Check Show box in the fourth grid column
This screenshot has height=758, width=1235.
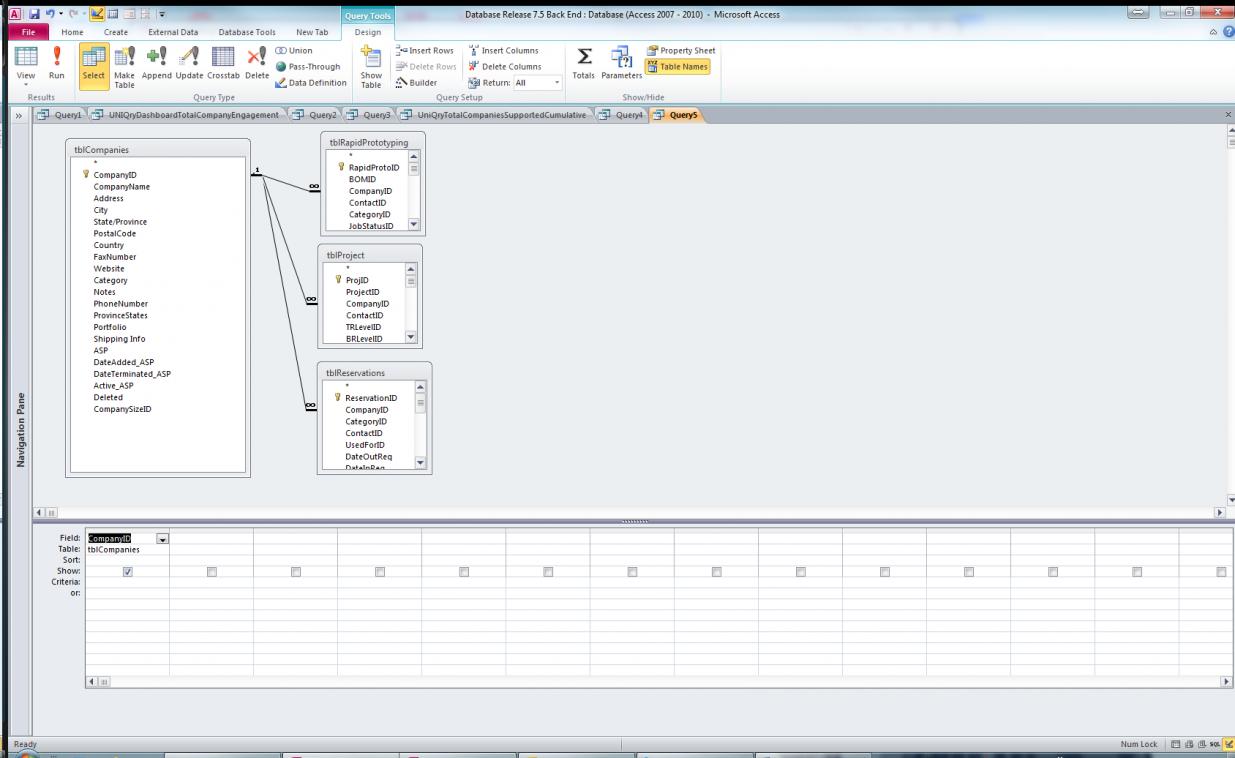point(379,571)
